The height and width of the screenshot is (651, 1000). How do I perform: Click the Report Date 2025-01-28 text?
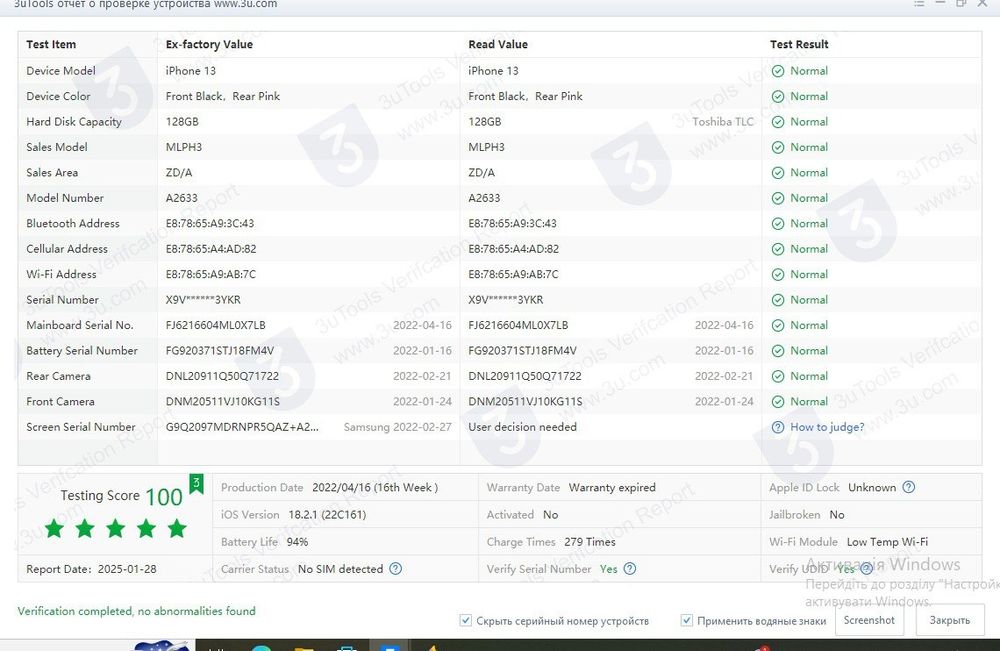click(x=91, y=569)
